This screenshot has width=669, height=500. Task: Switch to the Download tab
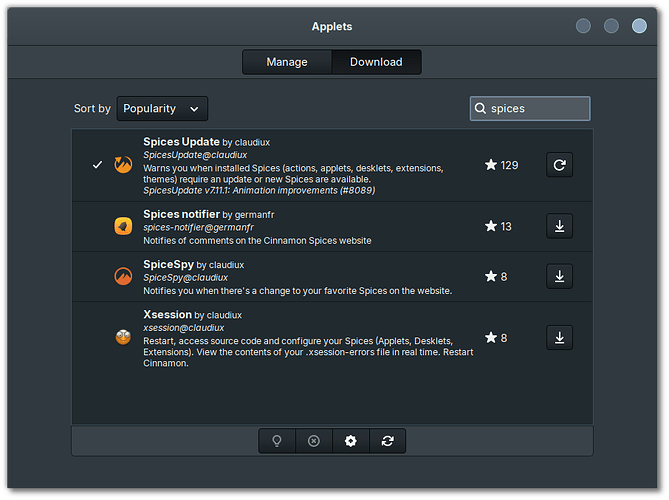click(376, 62)
